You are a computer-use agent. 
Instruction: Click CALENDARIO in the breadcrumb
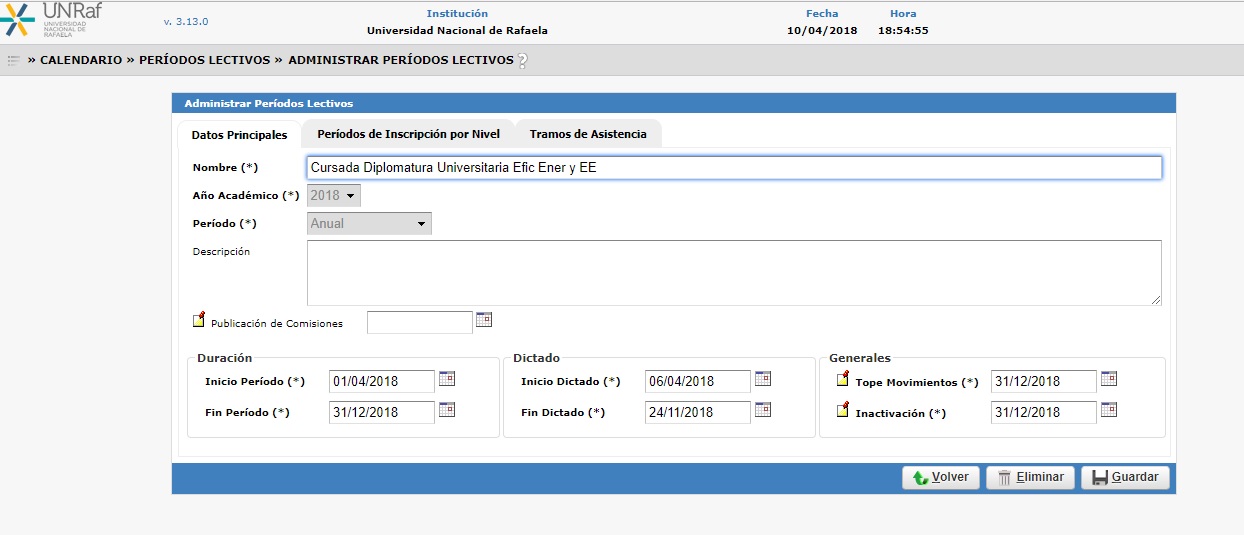81,60
